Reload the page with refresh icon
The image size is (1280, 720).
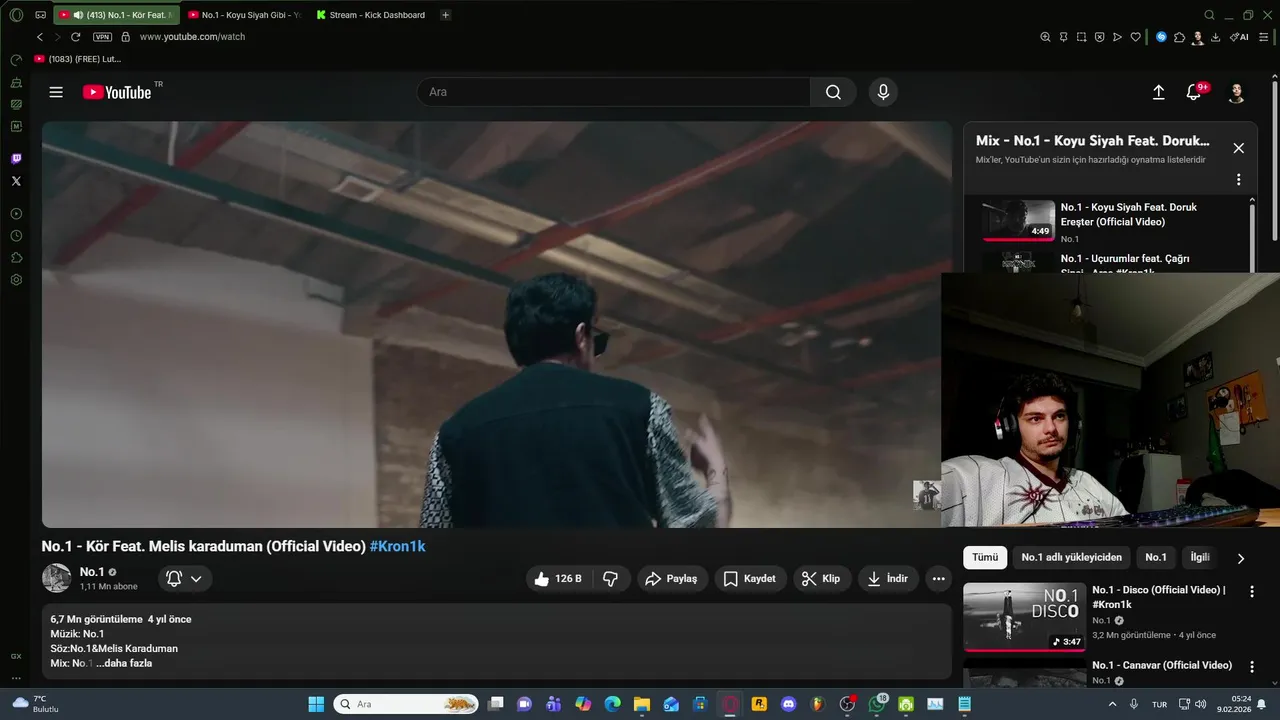coord(75,37)
